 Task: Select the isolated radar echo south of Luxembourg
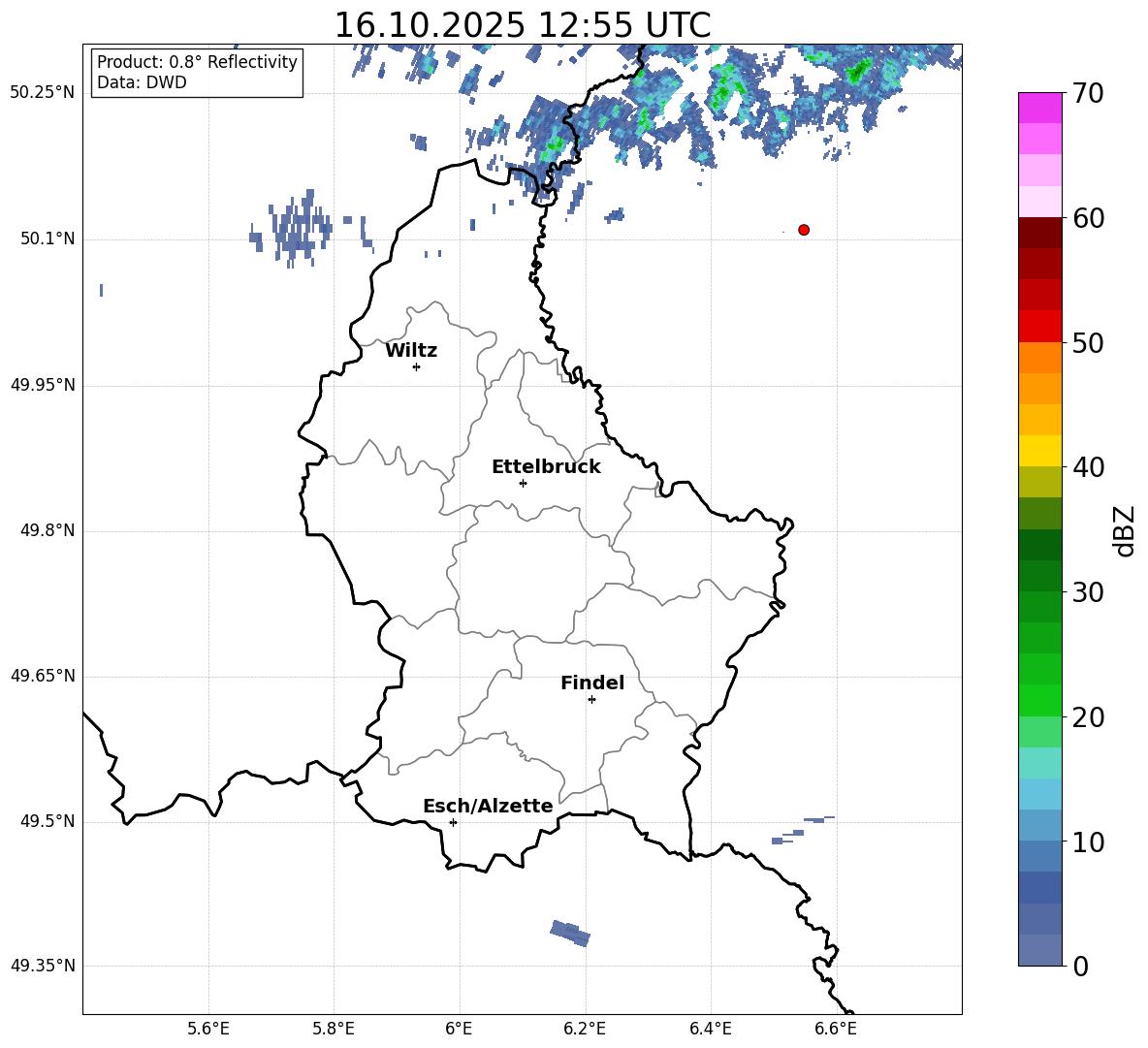point(570,933)
